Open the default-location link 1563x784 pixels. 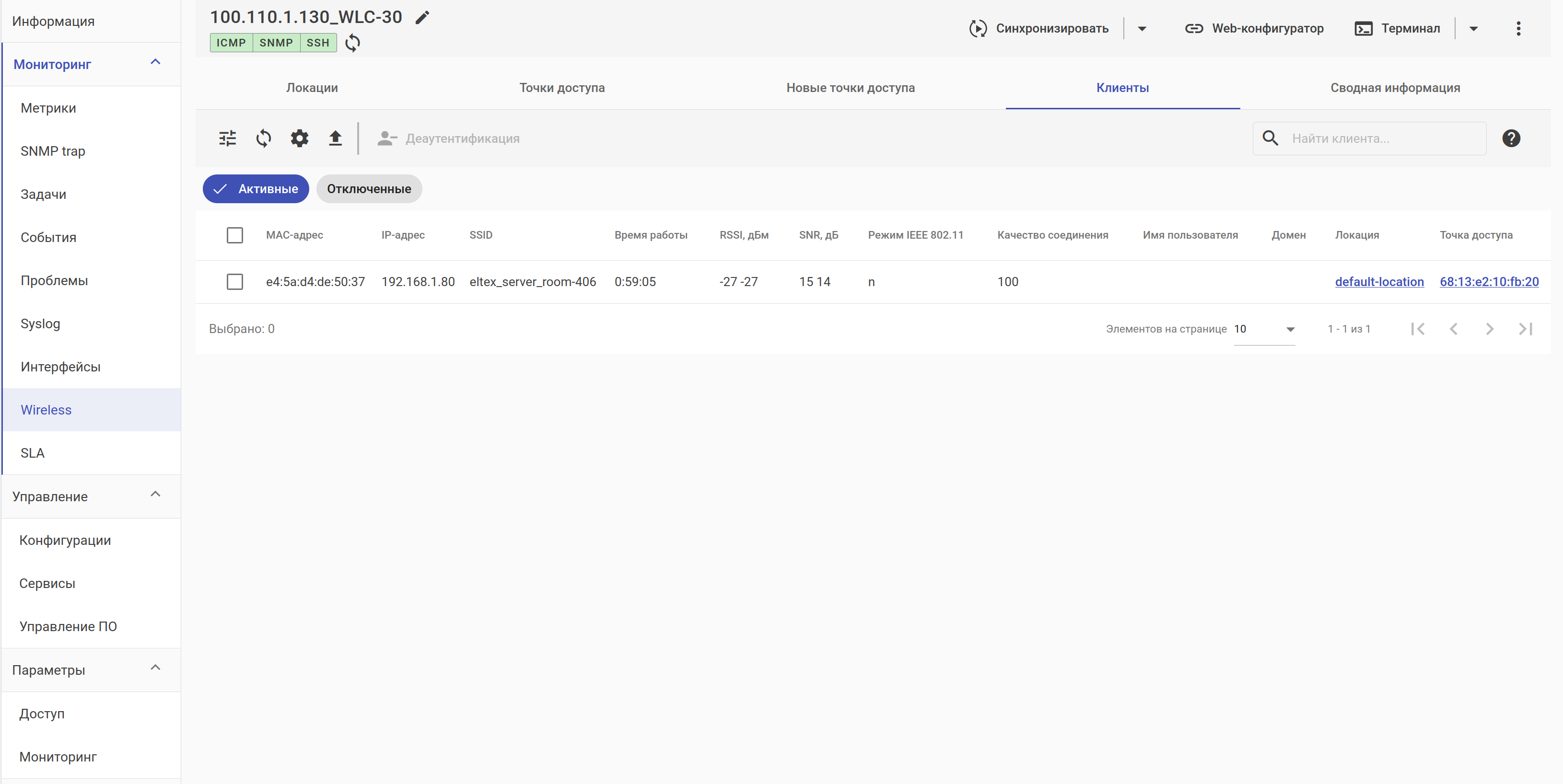[1378, 282]
